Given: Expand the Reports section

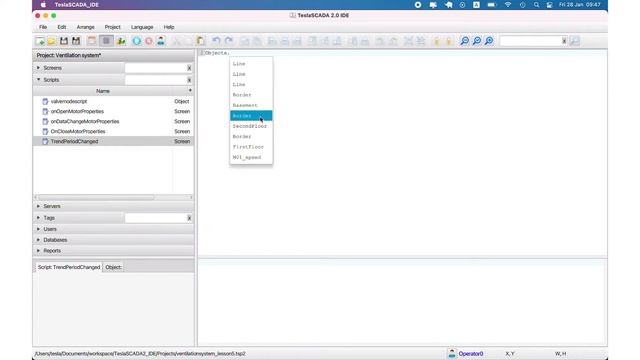Looking at the screenshot, I should (x=38, y=250).
